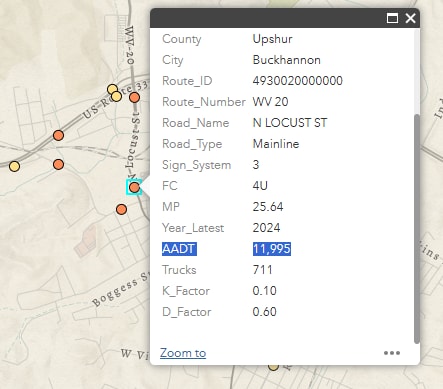443x389 pixels.
Task: Select the lone yellow point at the map's left edge
Action: (14, 166)
